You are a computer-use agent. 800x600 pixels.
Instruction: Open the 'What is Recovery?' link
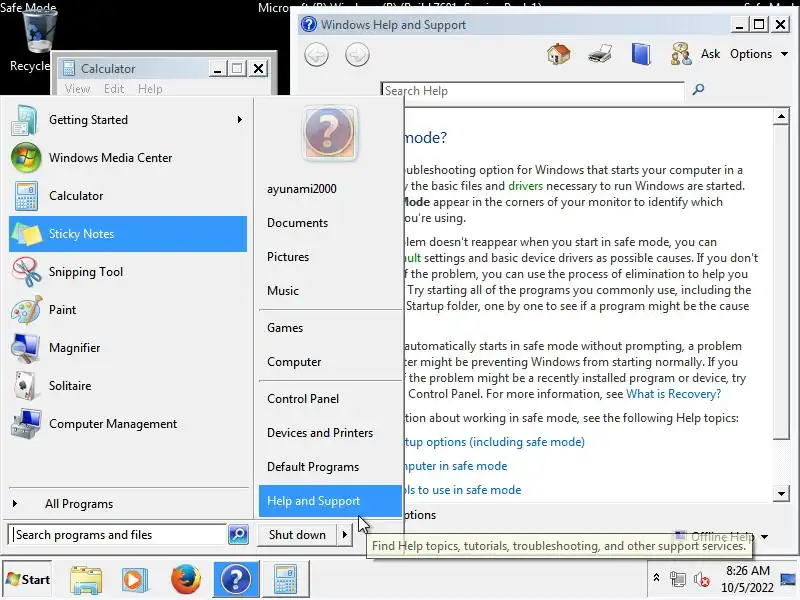[x=673, y=394]
